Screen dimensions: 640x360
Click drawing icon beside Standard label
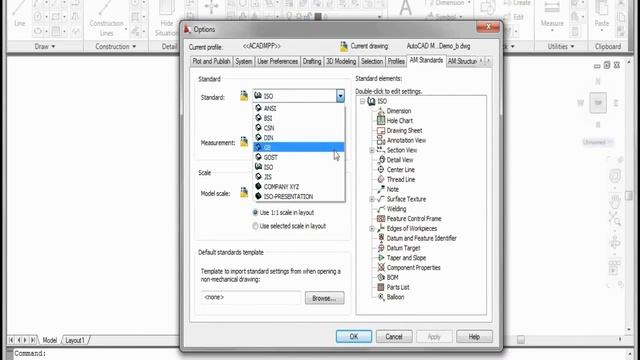[x=244, y=96]
